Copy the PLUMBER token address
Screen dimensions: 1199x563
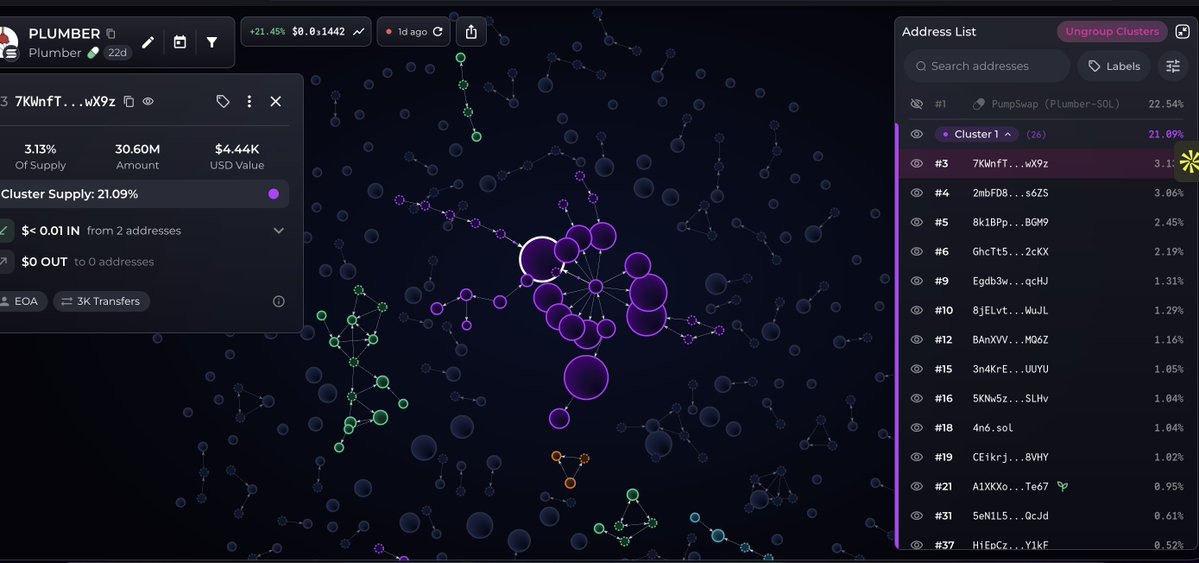click(x=111, y=34)
